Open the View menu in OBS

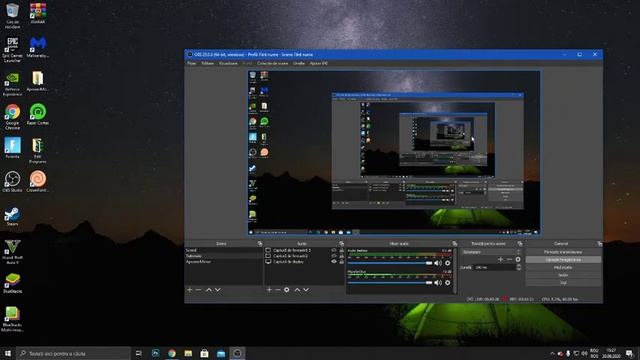coord(228,63)
